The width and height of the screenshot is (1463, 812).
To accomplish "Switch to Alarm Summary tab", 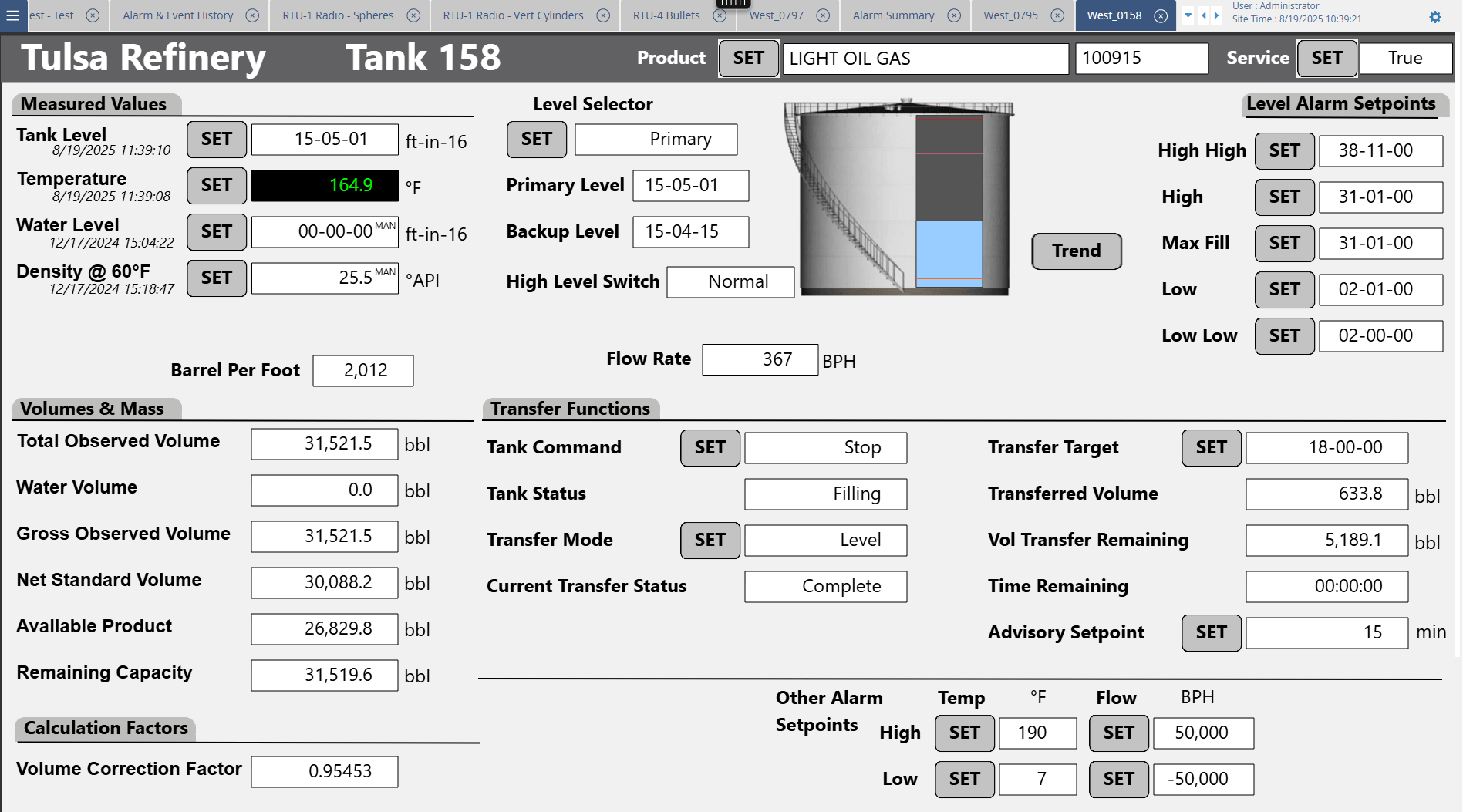I will point(893,15).
